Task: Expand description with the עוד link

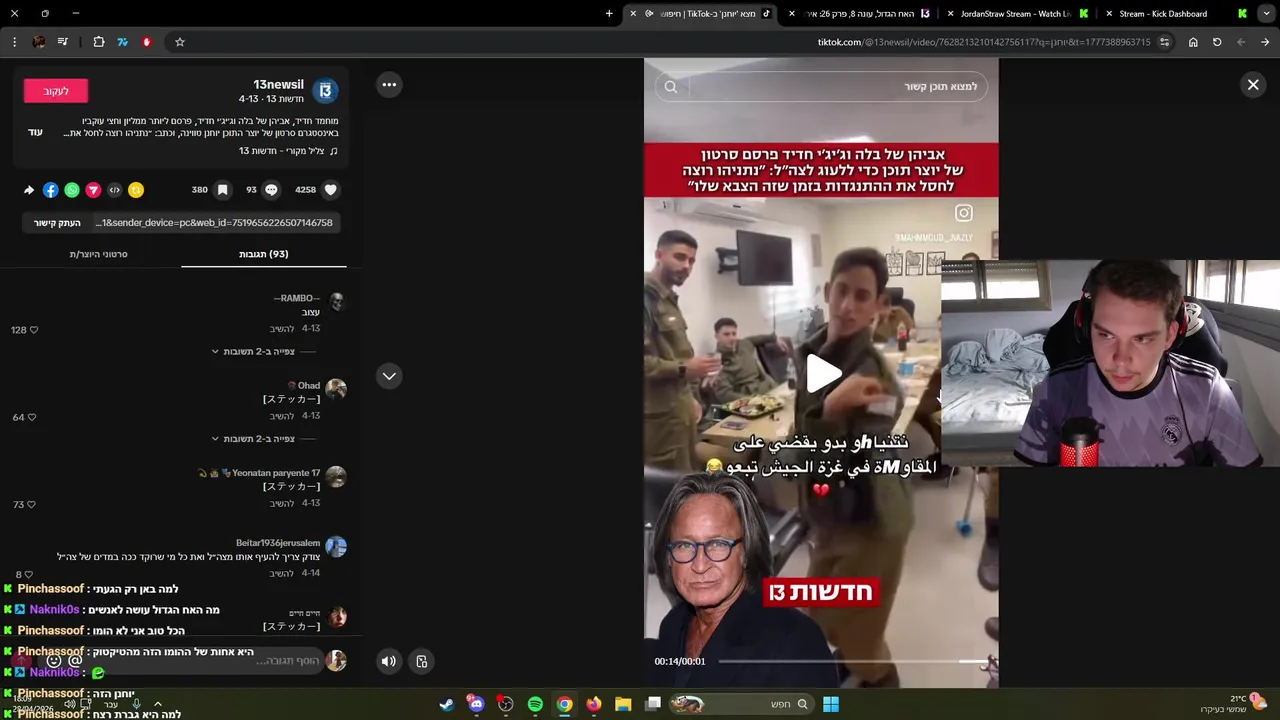Action: tap(35, 132)
